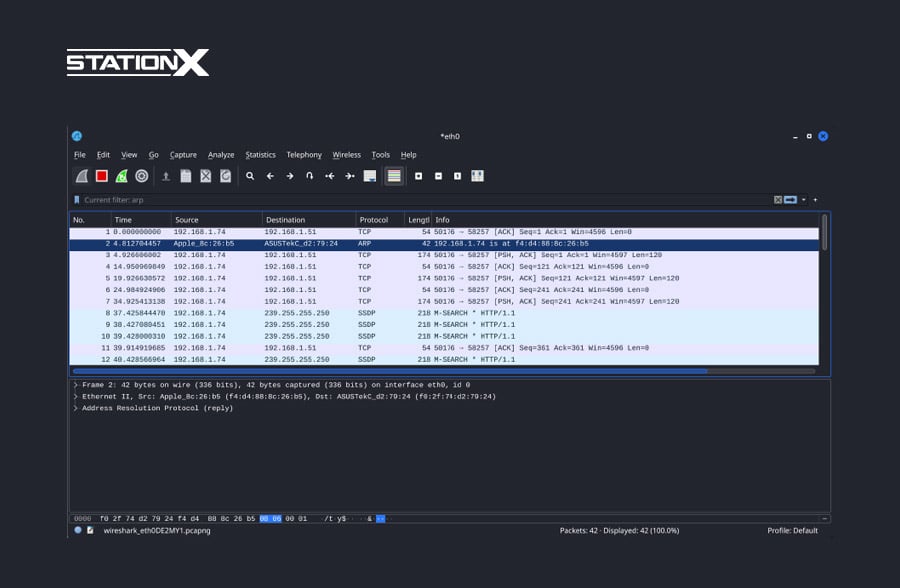Go back to previous packet arrow

click(270, 176)
